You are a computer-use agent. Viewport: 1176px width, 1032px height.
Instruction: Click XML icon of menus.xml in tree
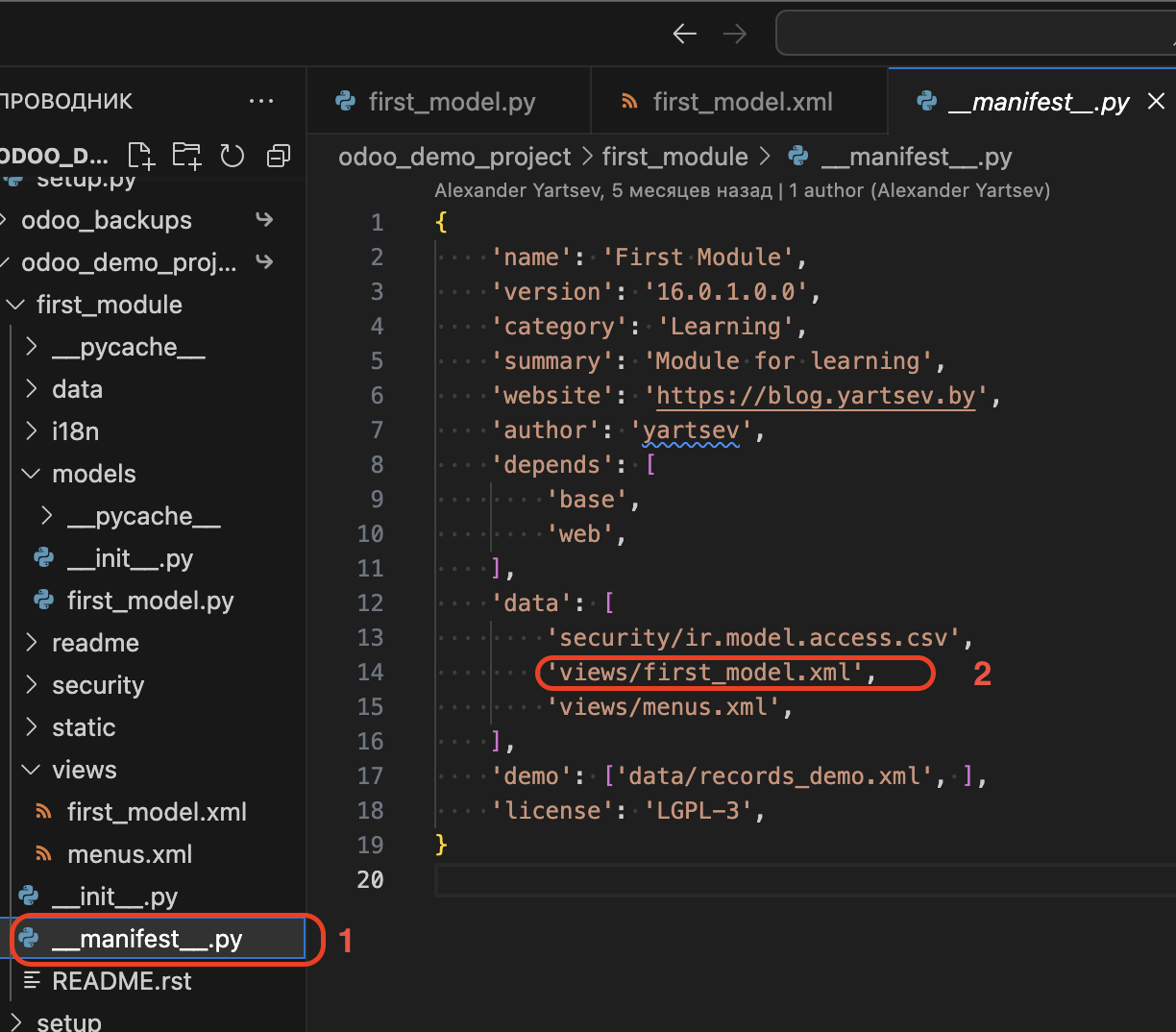tap(44, 854)
